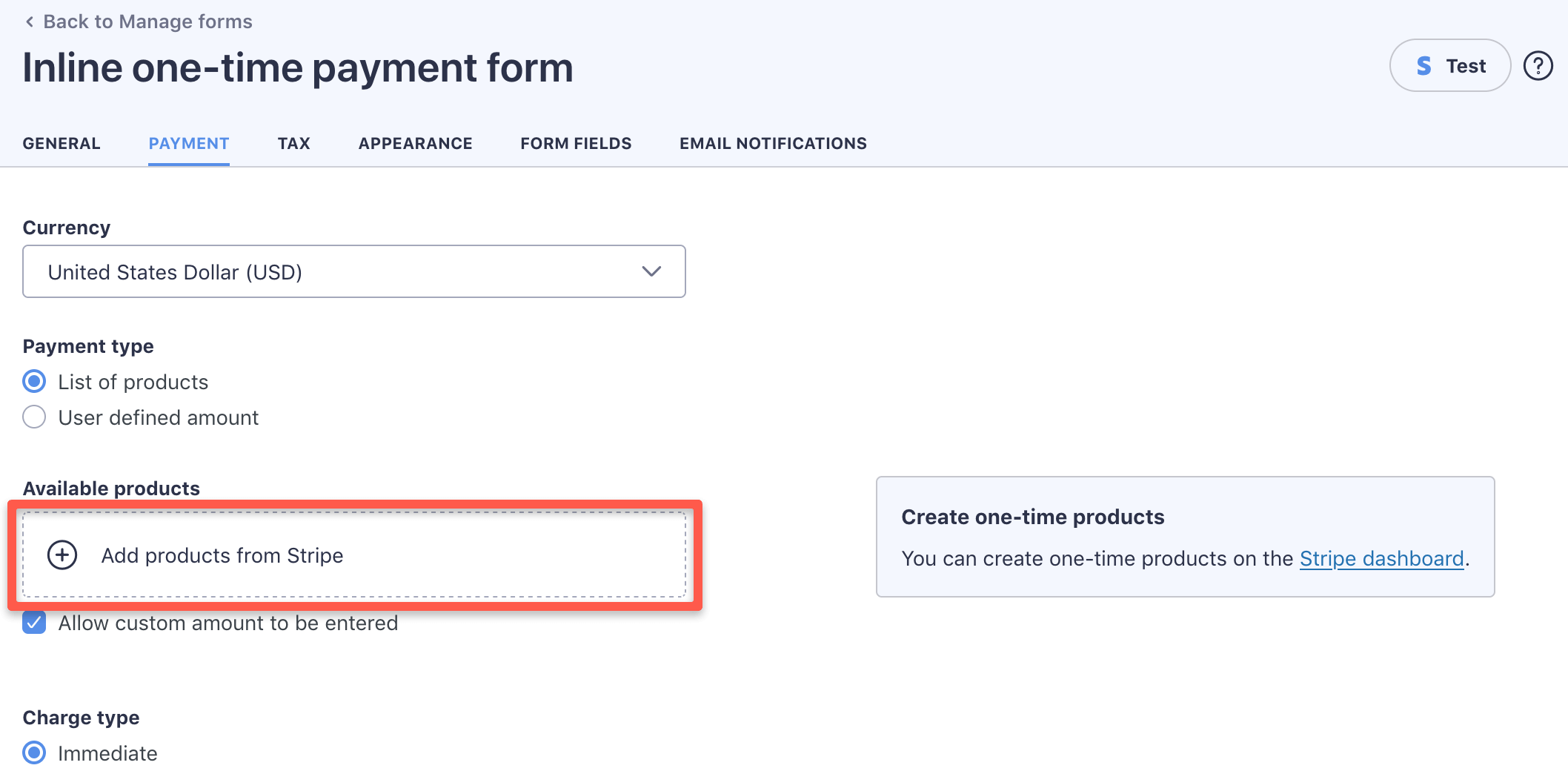
Task: Click Back to Manage forms
Action: pos(147,21)
